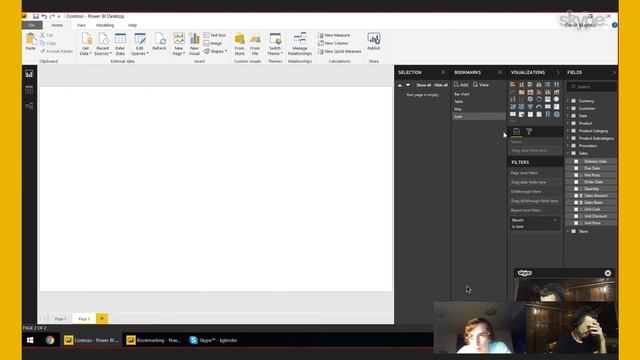Close the Bookmarks pane

pyautogui.click(x=500, y=72)
